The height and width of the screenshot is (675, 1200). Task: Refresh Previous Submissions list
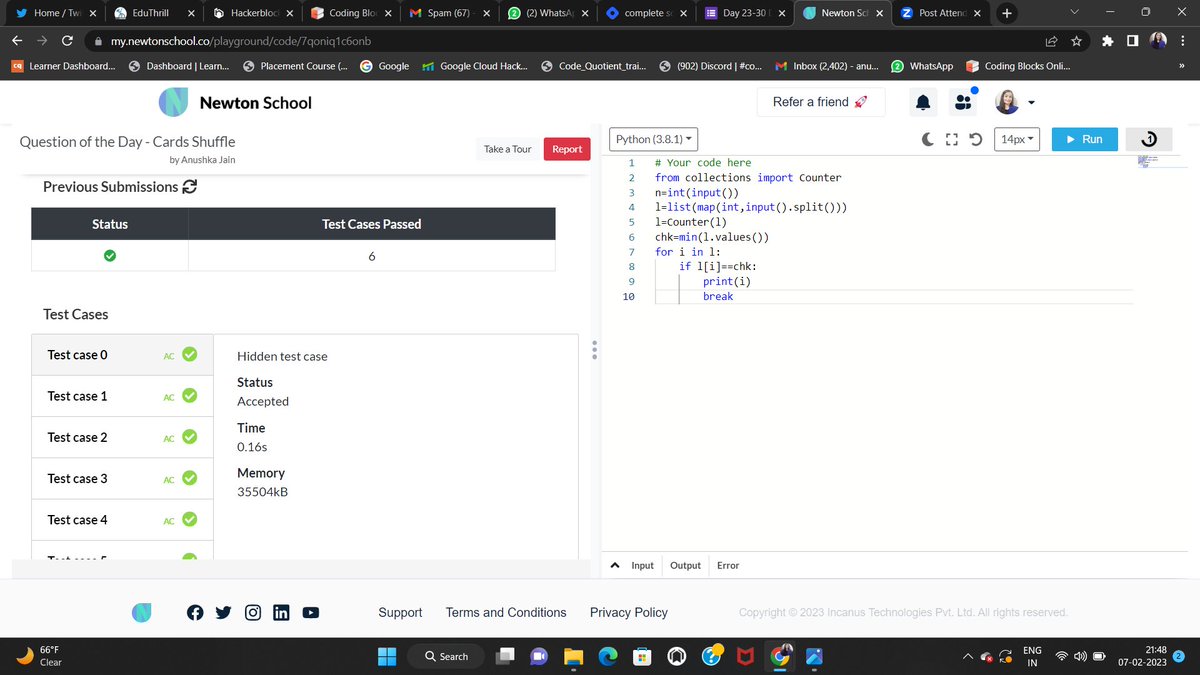pos(189,187)
